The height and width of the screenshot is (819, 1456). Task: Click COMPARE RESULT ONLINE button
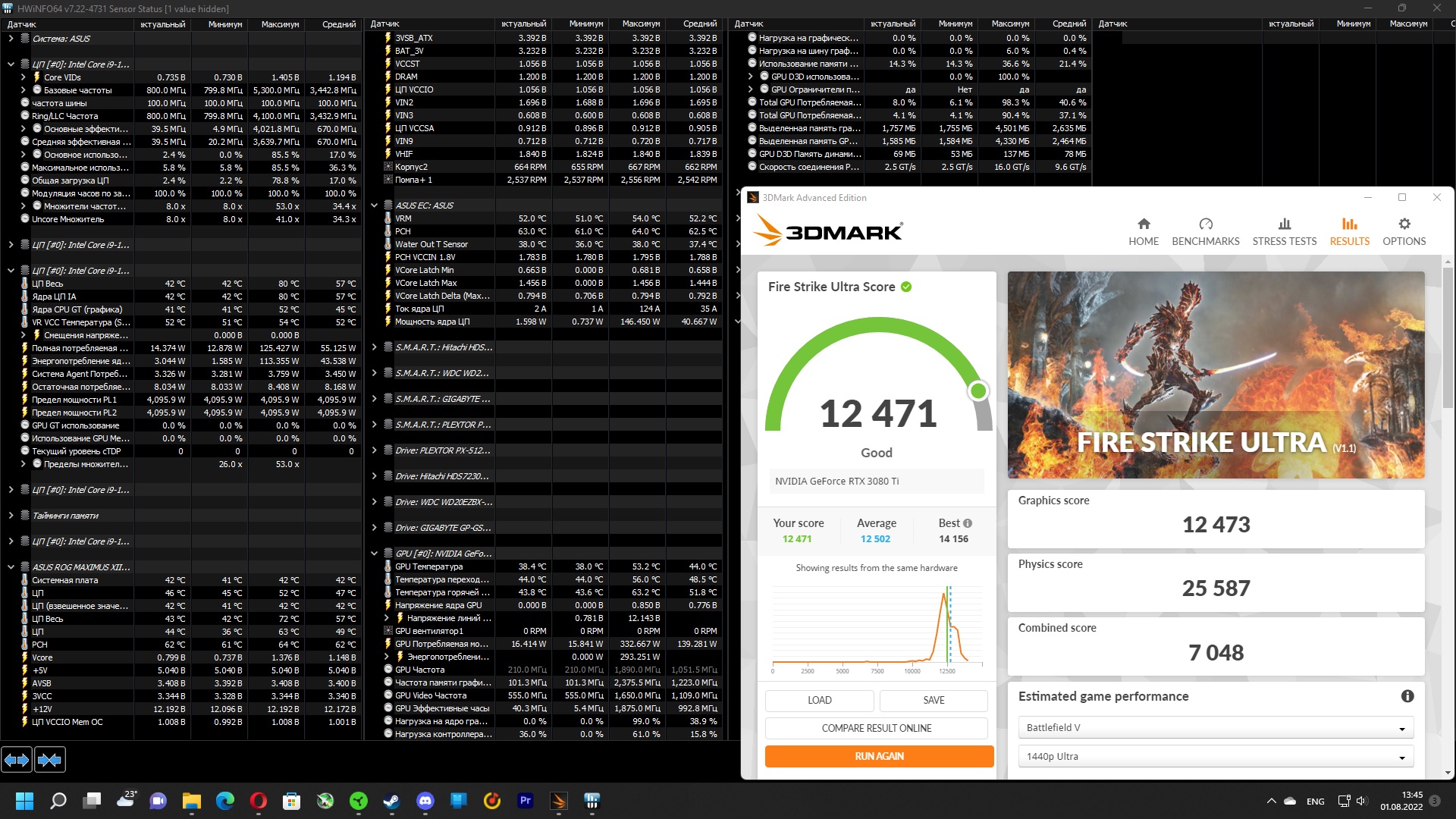click(x=877, y=728)
